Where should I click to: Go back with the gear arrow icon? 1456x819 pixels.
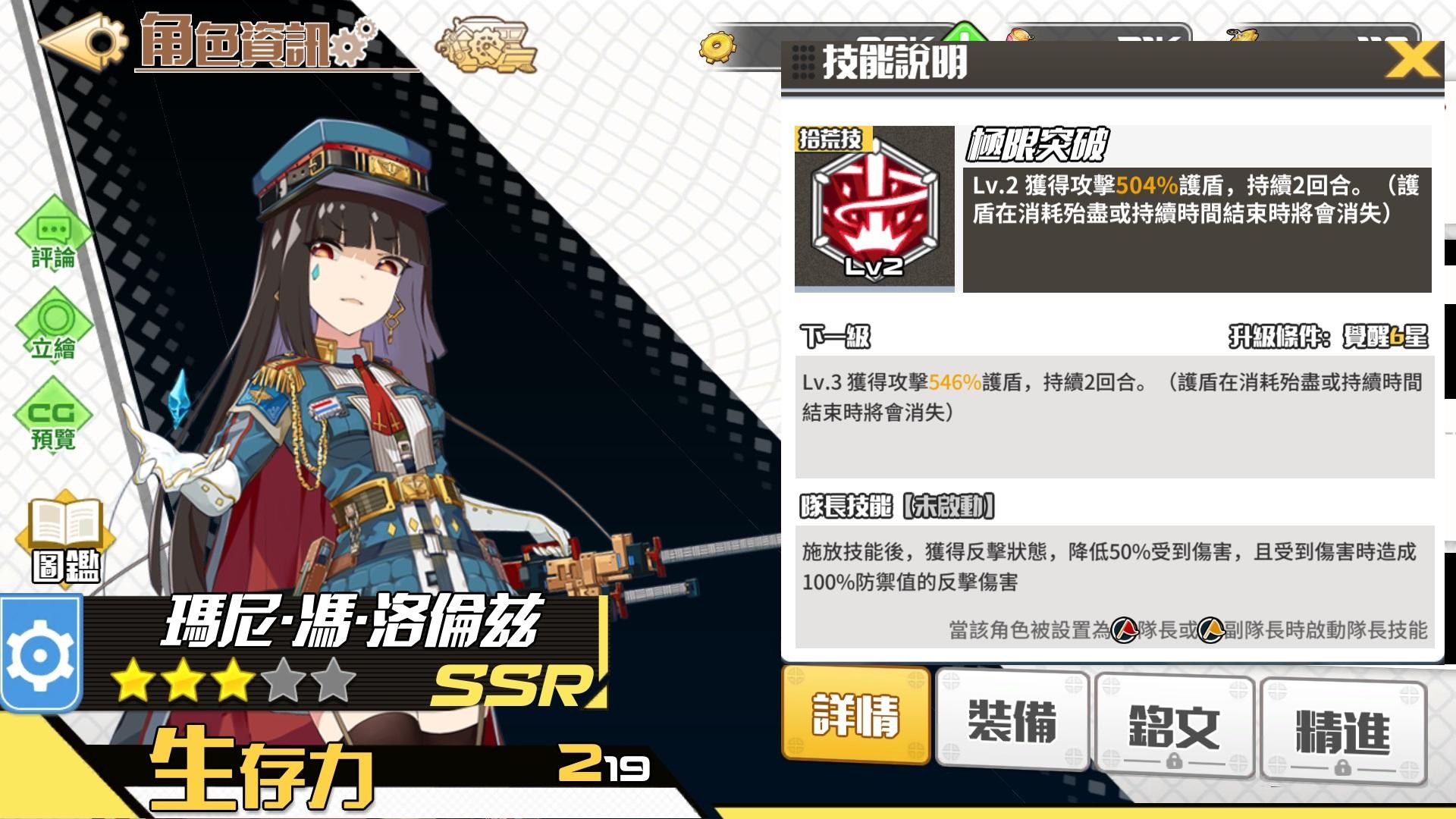(x=82, y=42)
